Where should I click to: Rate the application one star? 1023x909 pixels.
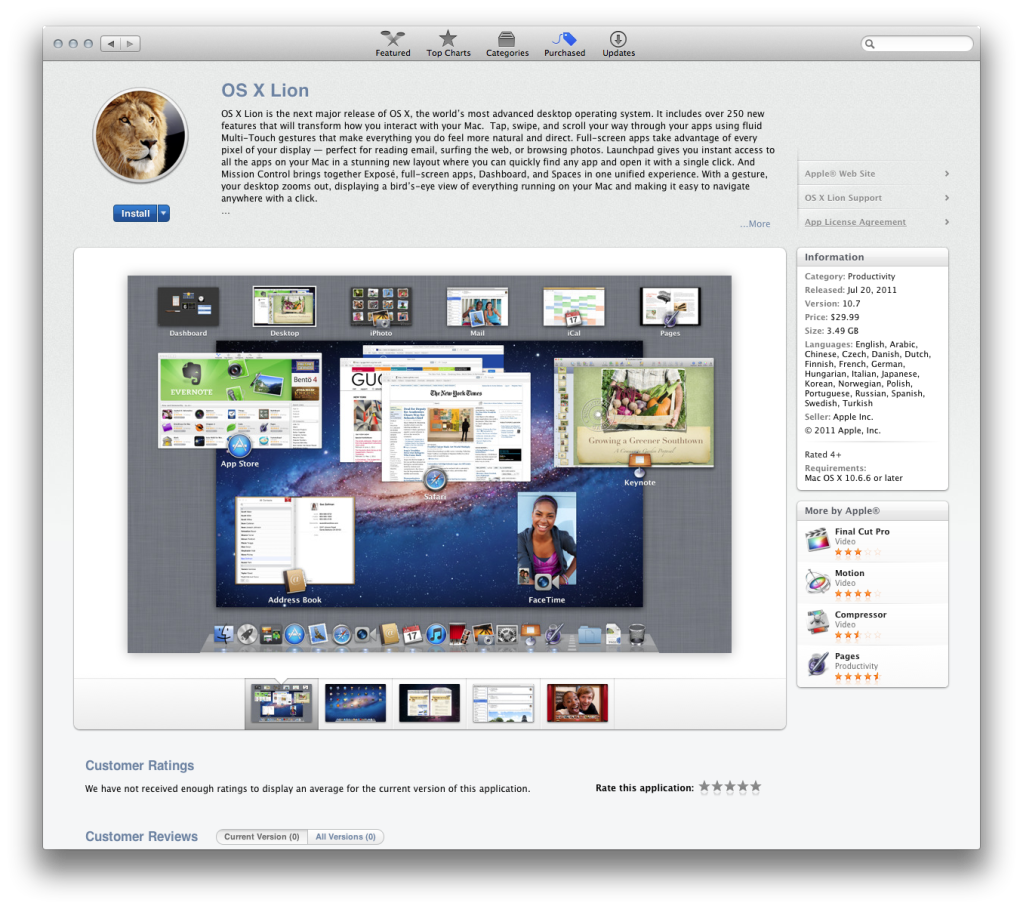tap(704, 787)
